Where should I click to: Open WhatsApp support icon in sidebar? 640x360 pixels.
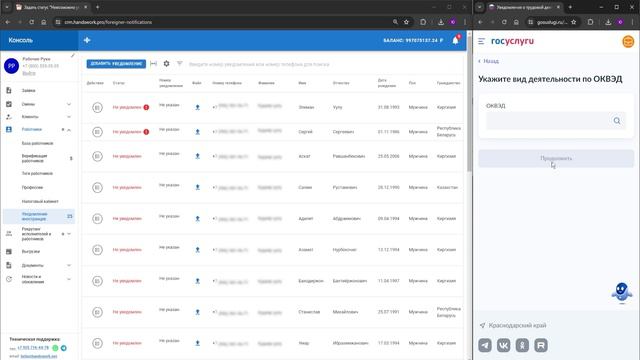point(56,348)
